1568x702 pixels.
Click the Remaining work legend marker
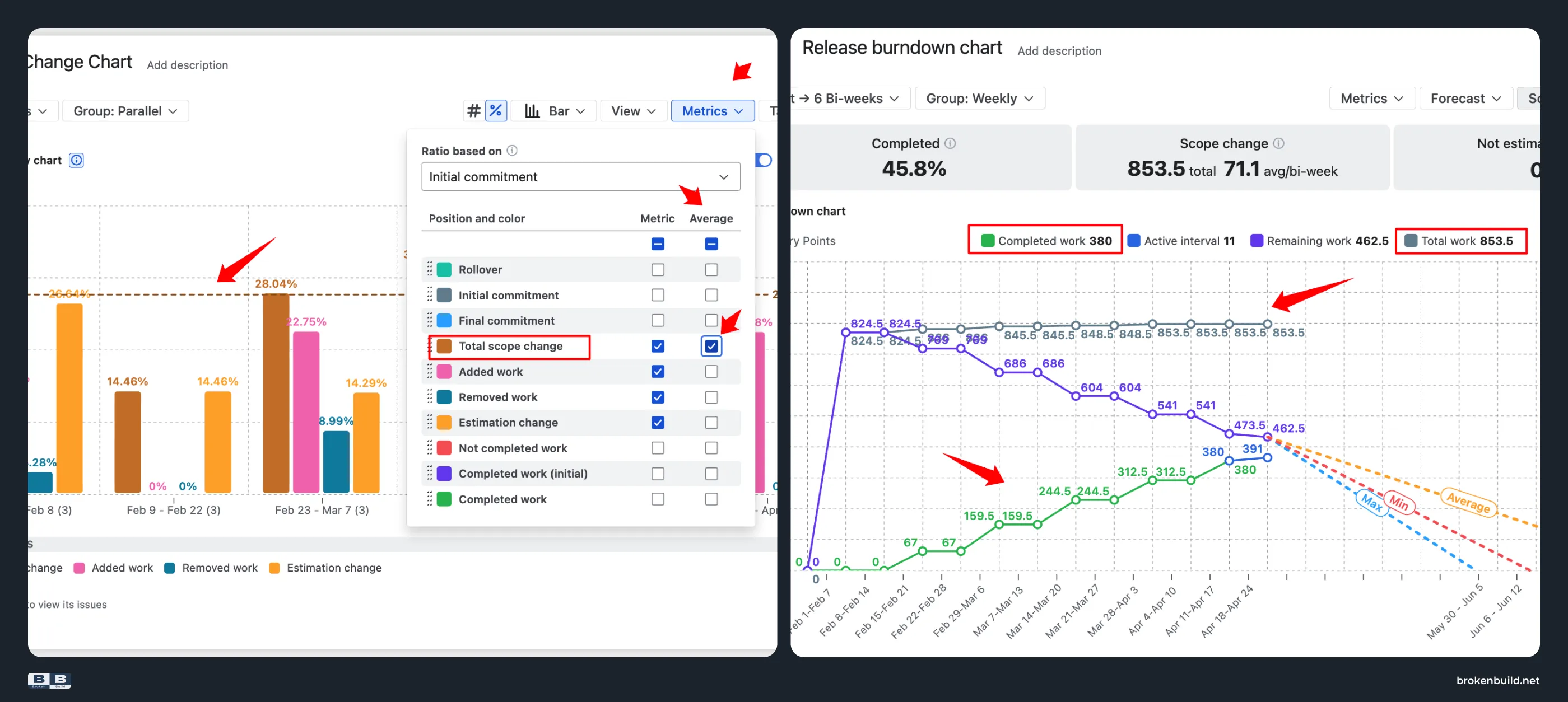click(1257, 240)
